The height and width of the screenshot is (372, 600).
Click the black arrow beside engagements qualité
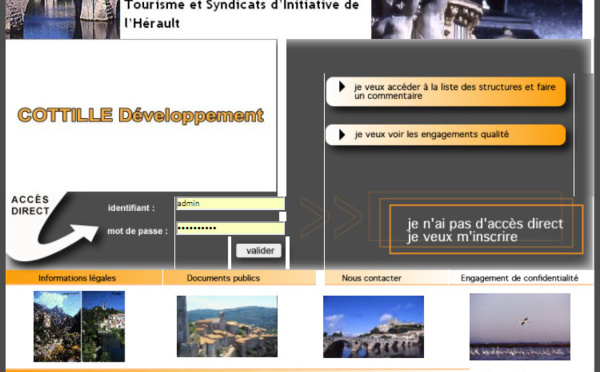pyautogui.click(x=342, y=135)
